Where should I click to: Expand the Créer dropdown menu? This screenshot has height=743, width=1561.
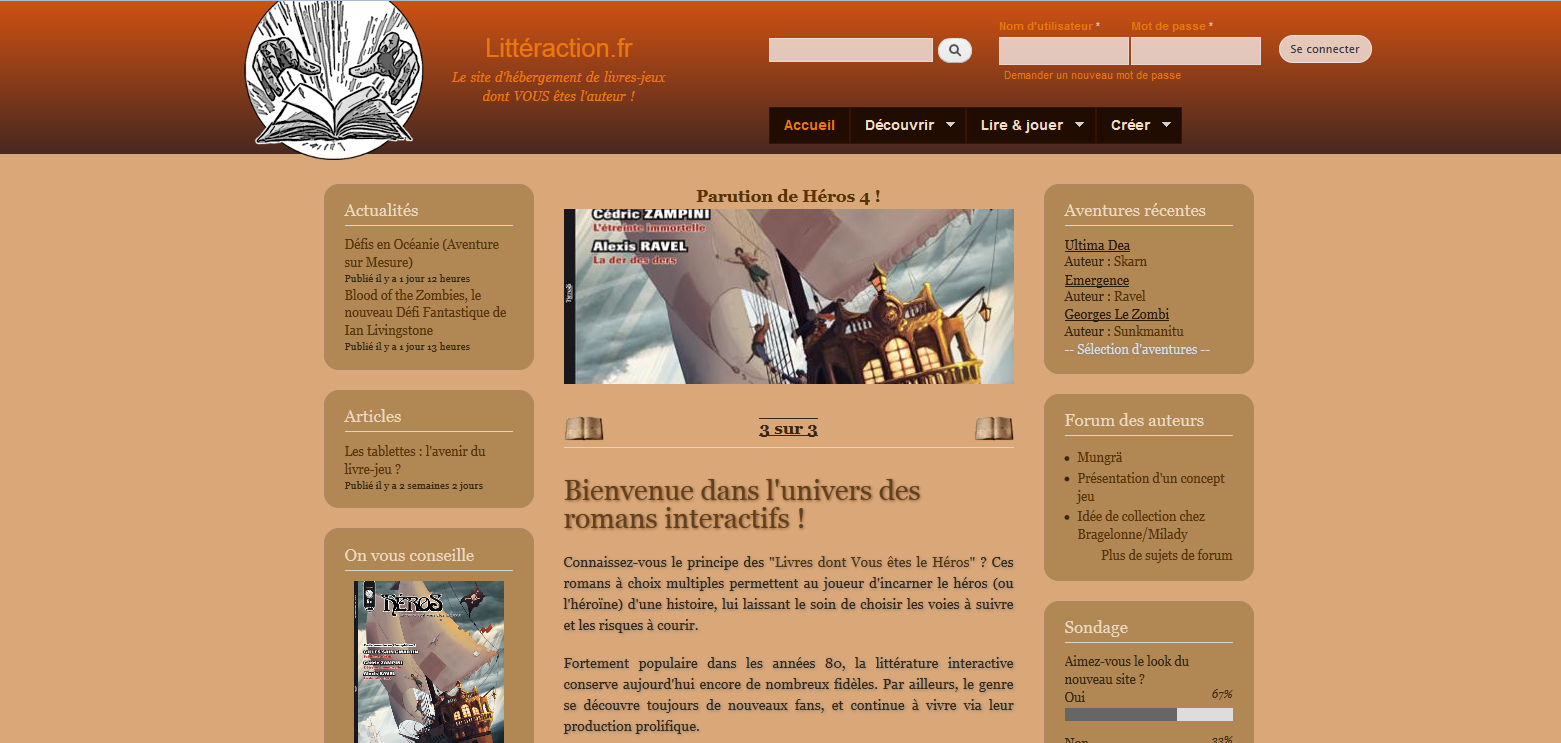point(1139,125)
